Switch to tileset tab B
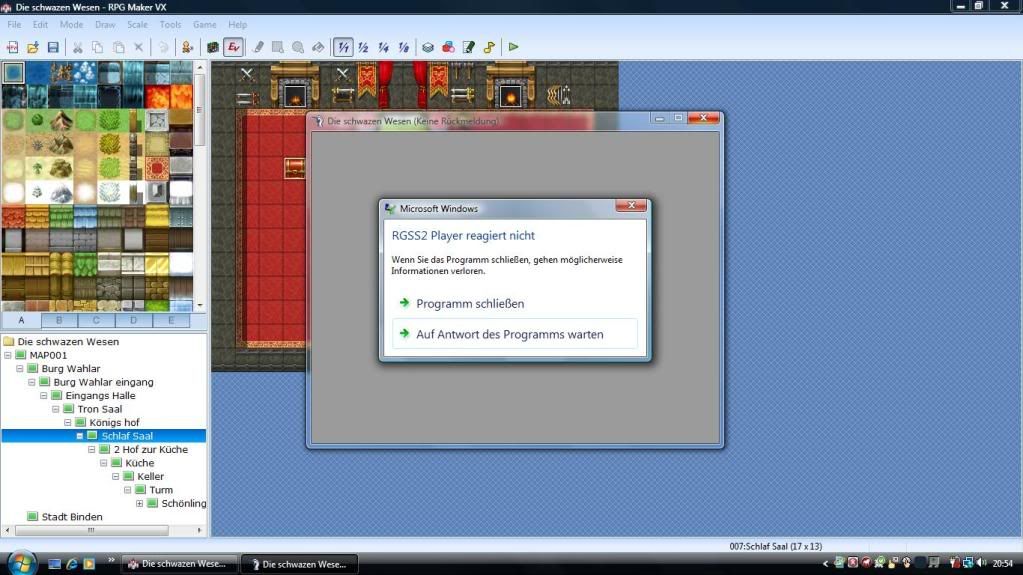This screenshot has width=1023, height=575. [x=59, y=320]
